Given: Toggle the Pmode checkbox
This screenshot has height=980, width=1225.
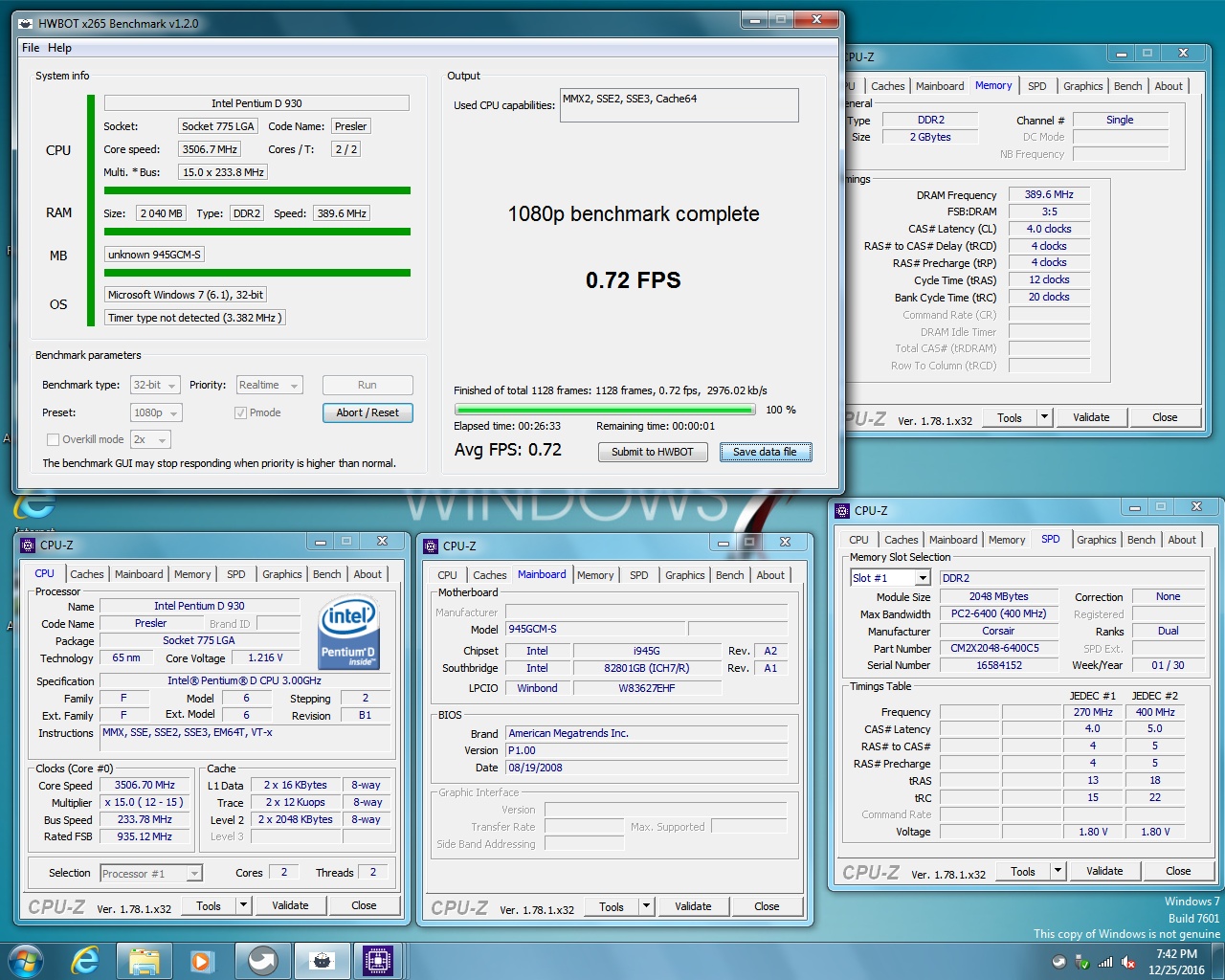Looking at the screenshot, I should click(x=240, y=412).
